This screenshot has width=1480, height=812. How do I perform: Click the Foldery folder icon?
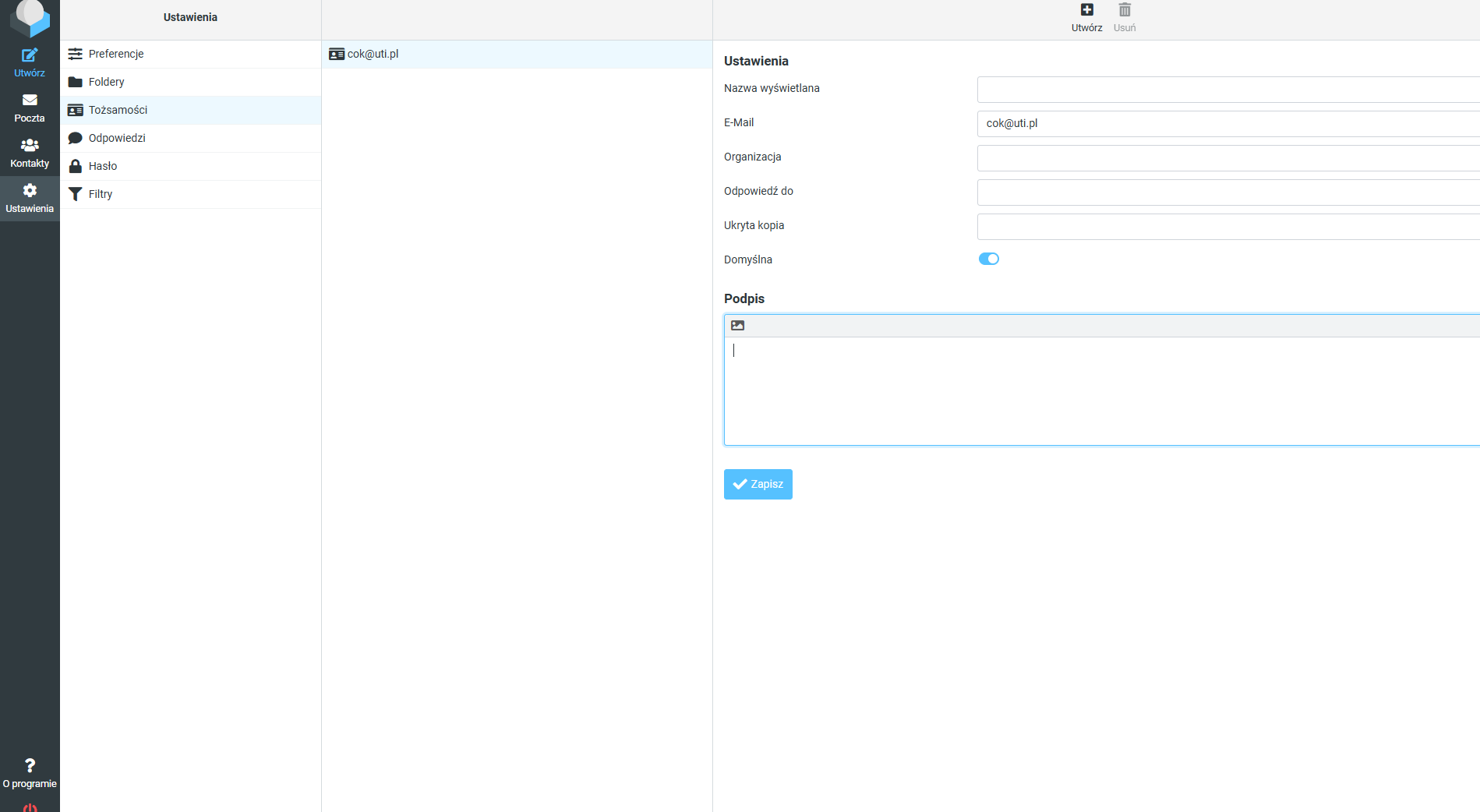[x=75, y=82]
